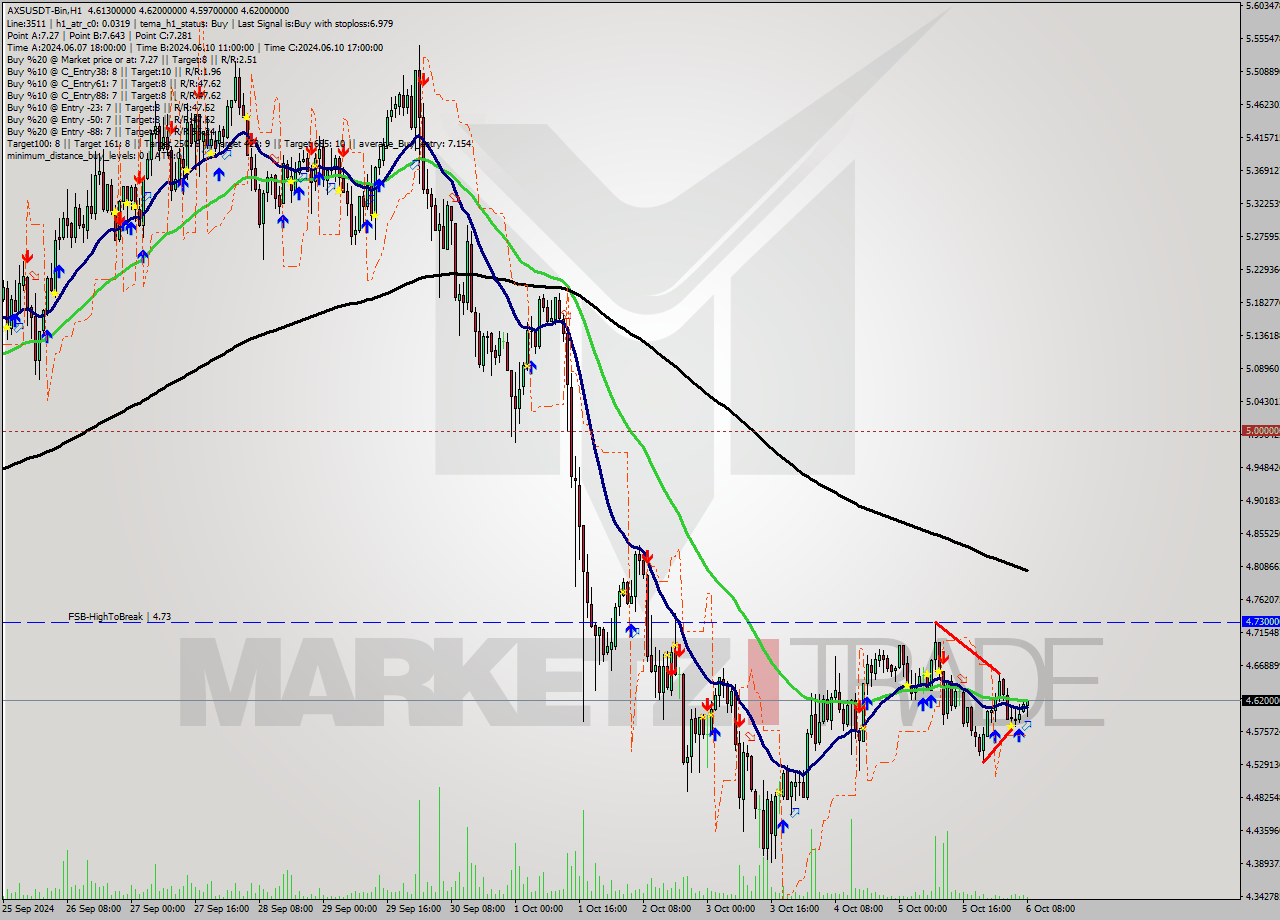Click the 29 Sep 00:00 time label

[350, 909]
